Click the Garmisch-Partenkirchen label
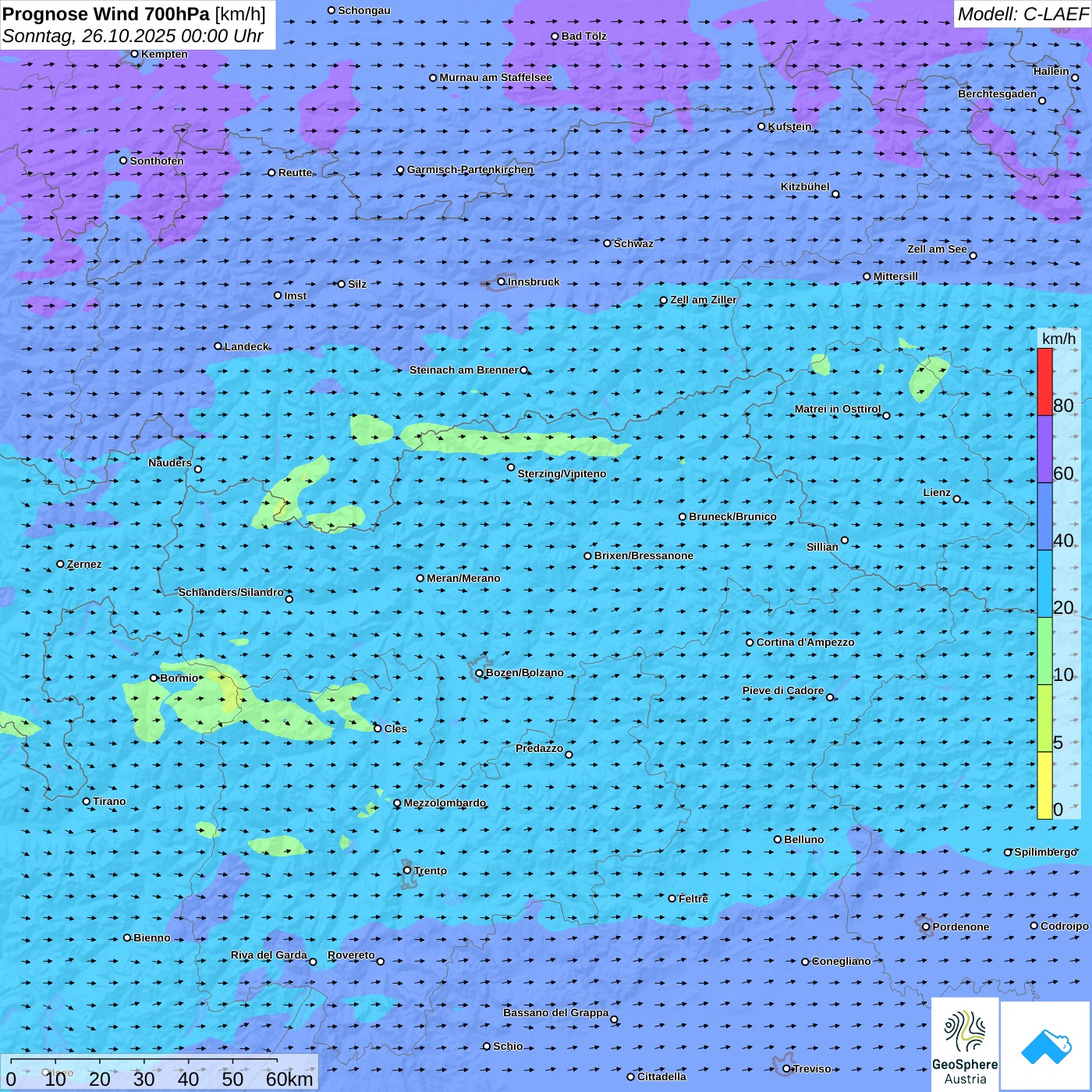This screenshot has width=1092, height=1092. pyautogui.click(x=470, y=169)
